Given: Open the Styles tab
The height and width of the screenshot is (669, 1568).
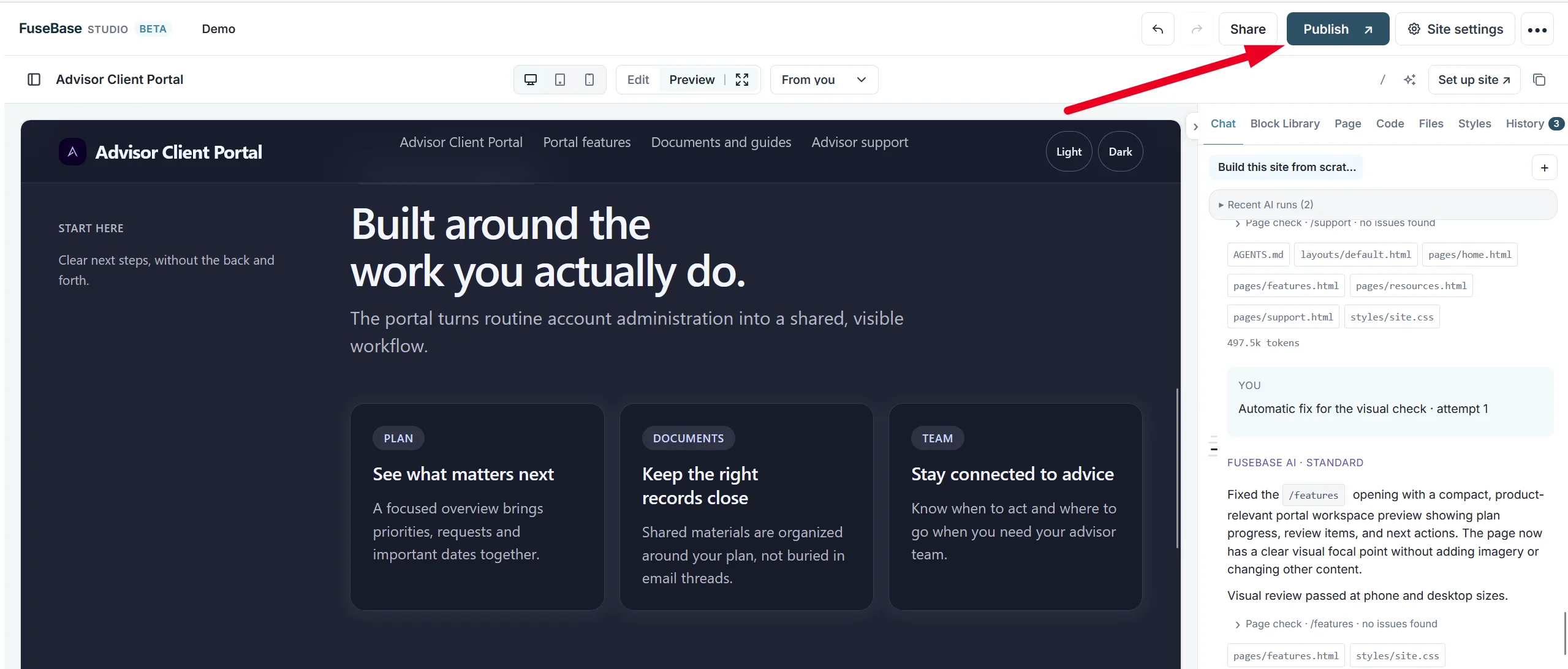Looking at the screenshot, I should tap(1474, 124).
